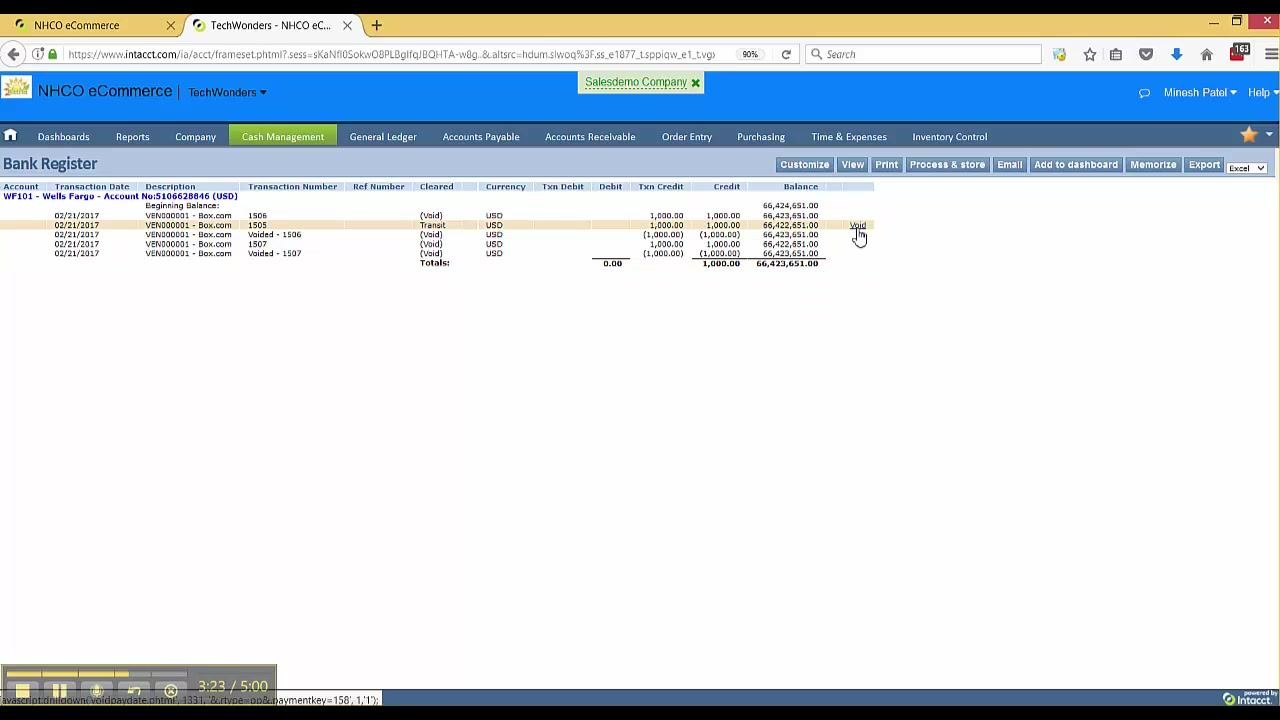Image resolution: width=1280 pixels, height=720 pixels.
Task: Open the Accounts Payable menu
Action: 481,136
